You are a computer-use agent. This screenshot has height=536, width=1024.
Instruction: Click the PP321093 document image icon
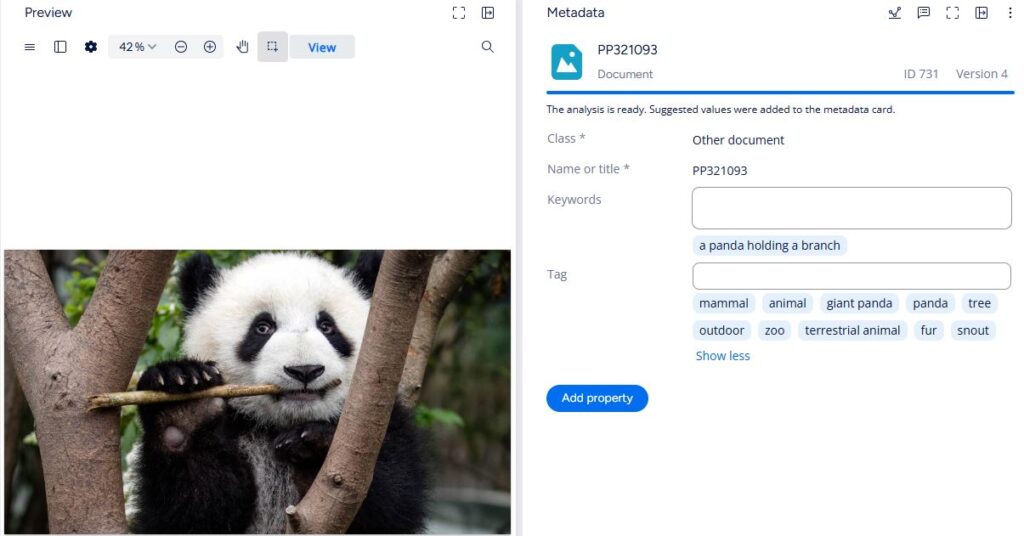pyautogui.click(x=566, y=62)
